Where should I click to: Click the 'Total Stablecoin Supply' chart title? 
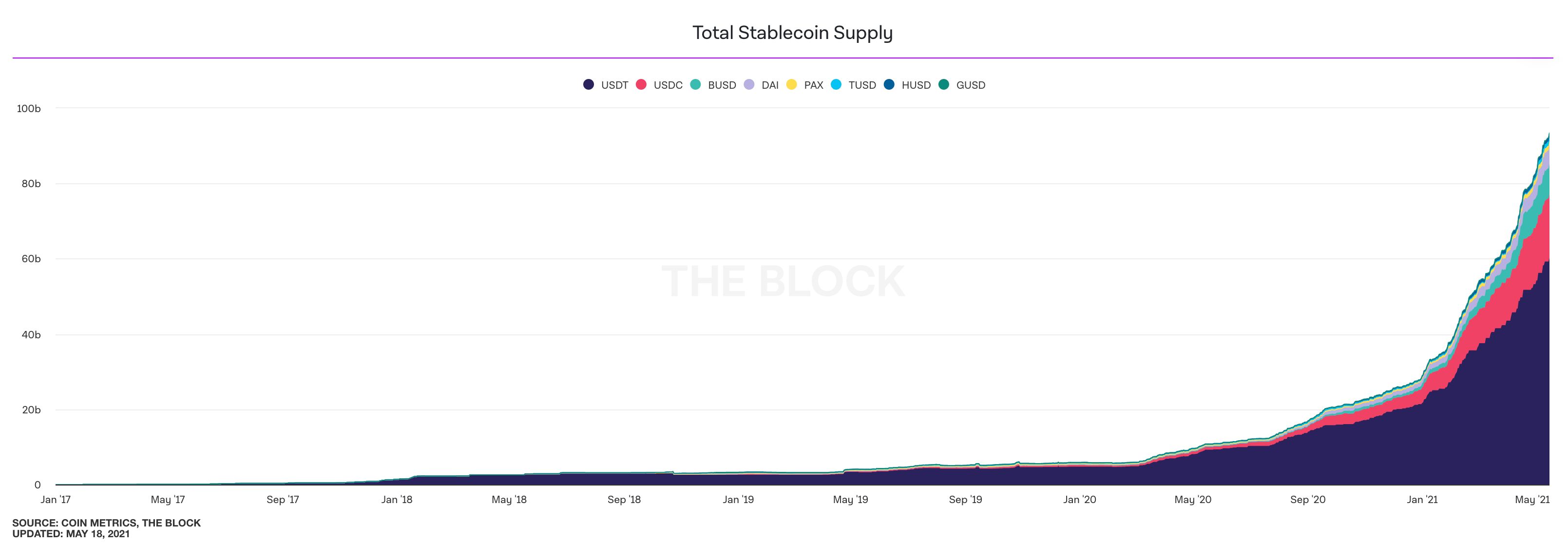point(792,32)
